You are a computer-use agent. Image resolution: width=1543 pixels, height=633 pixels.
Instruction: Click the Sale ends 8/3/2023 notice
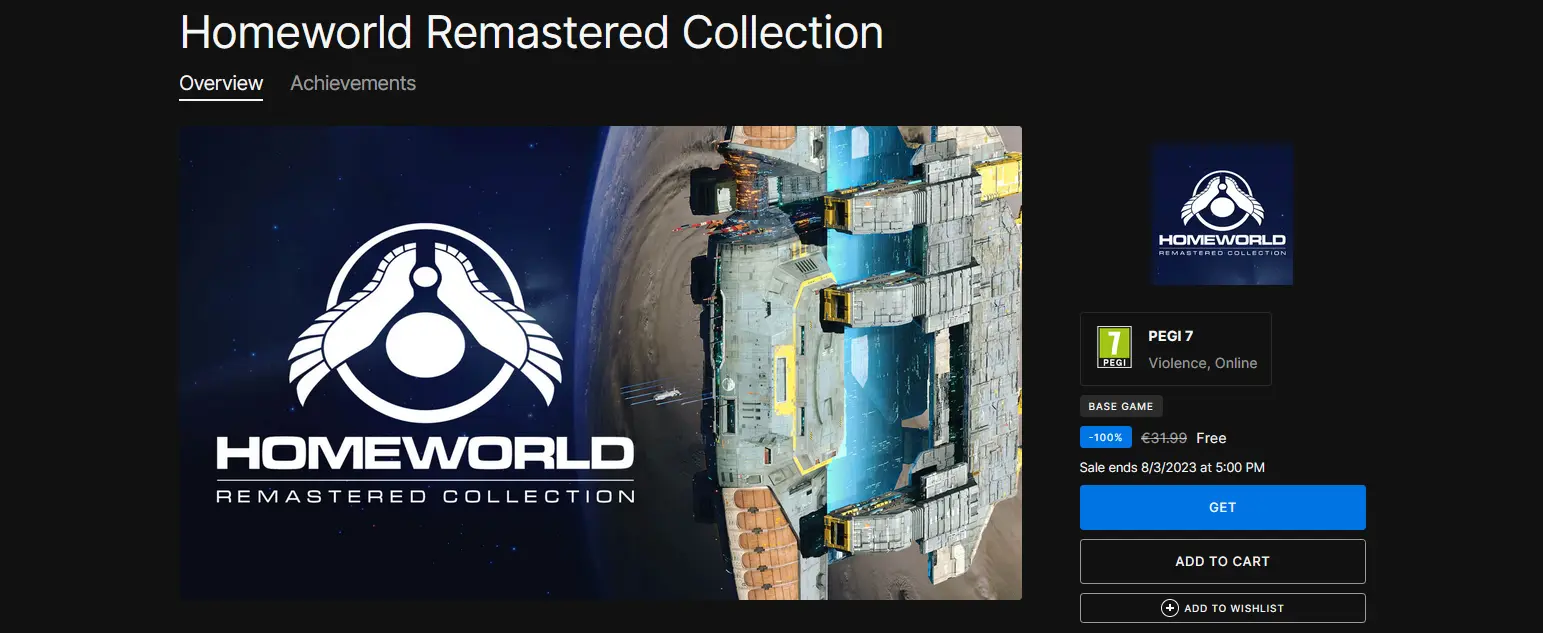click(1172, 467)
